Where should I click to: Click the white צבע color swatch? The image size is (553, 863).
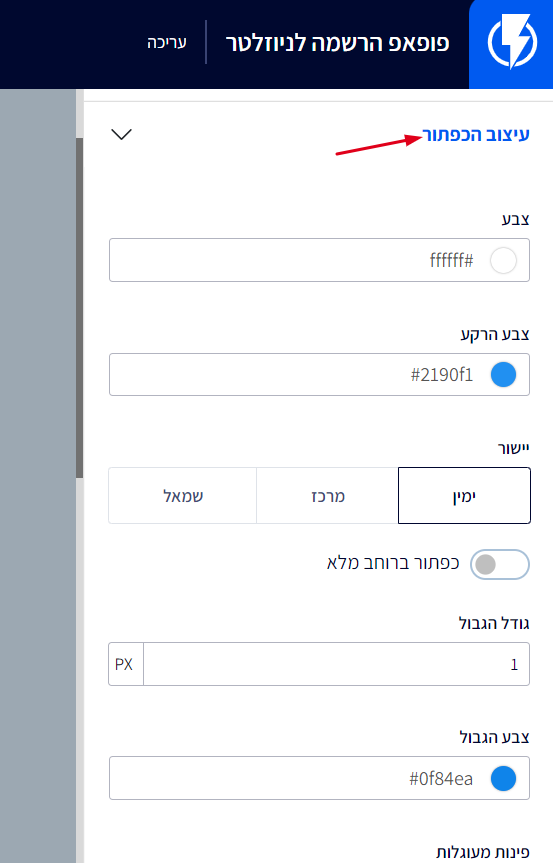[x=503, y=260]
